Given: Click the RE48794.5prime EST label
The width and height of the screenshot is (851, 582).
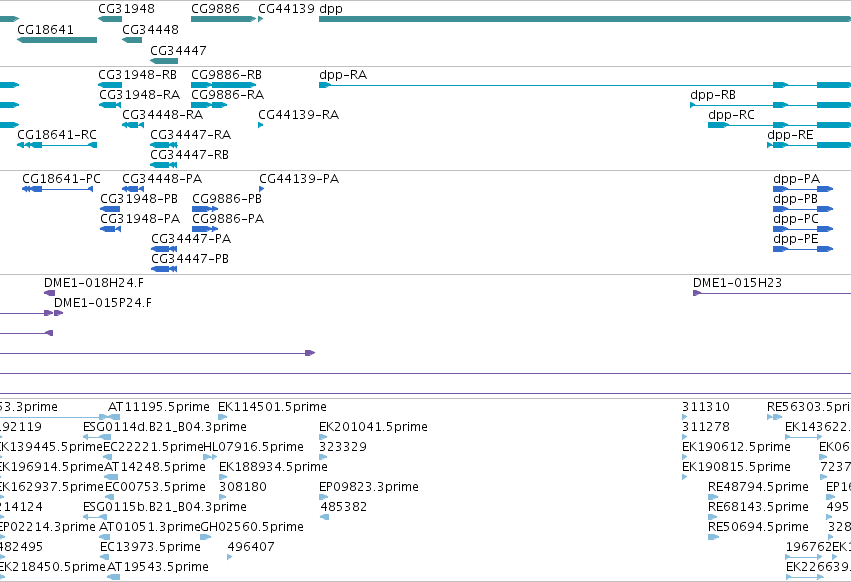Looking at the screenshot, I should 759,487.
